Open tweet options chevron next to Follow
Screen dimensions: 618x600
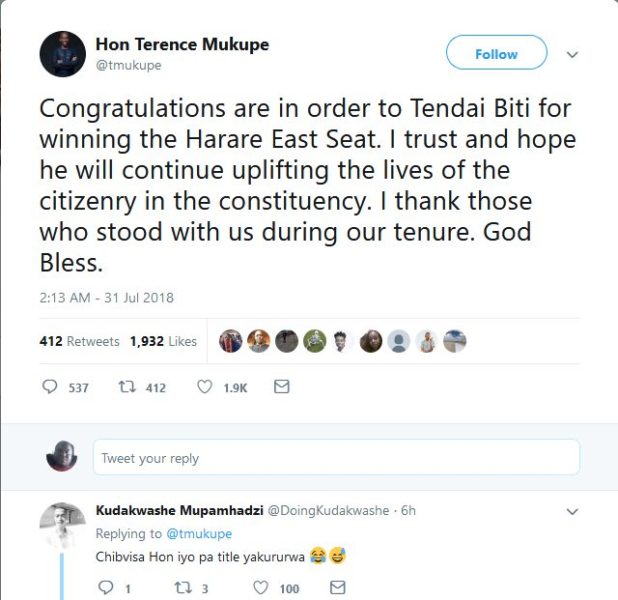(x=572, y=54)
